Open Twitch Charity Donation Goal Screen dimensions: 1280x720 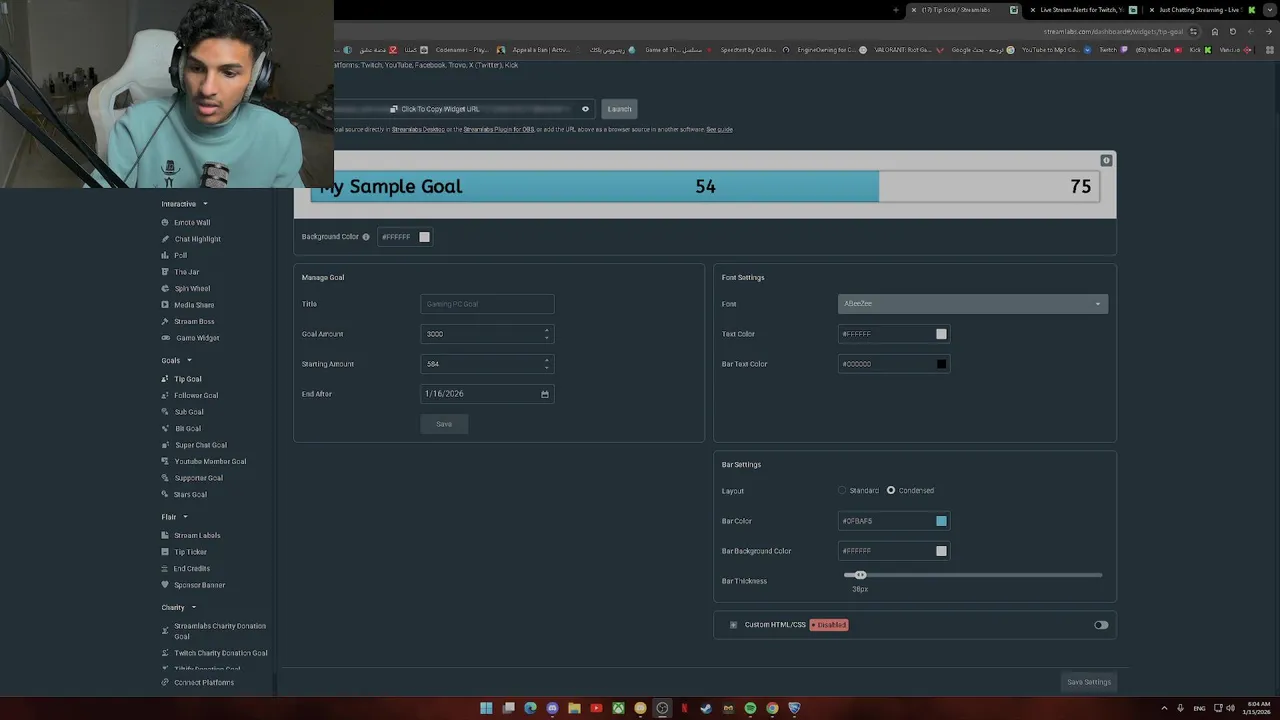pyautogui.click(x=221, y=653)
